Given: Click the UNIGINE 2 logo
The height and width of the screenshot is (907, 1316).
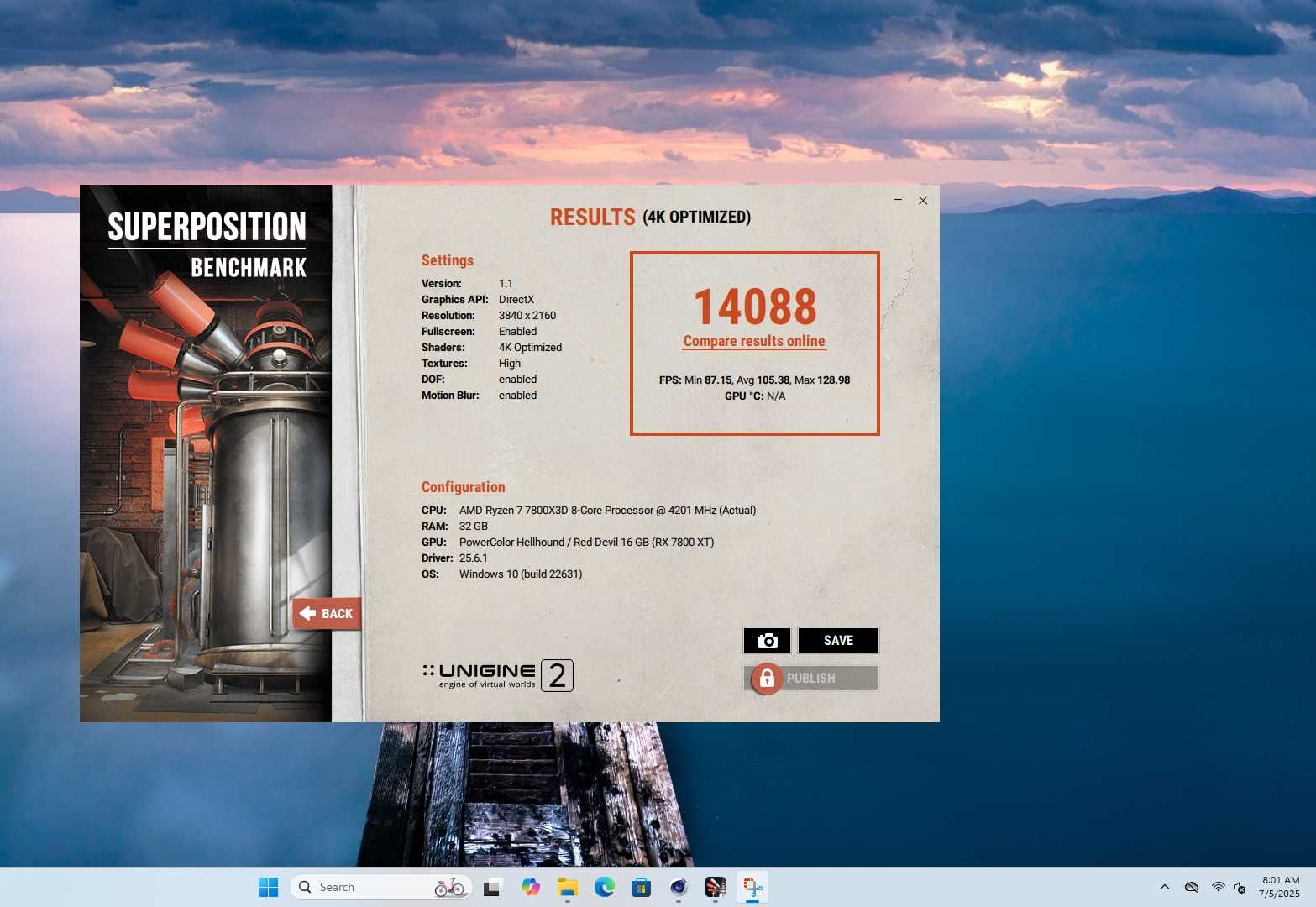Looking at the screenshot, I should [x=497, y=675].
